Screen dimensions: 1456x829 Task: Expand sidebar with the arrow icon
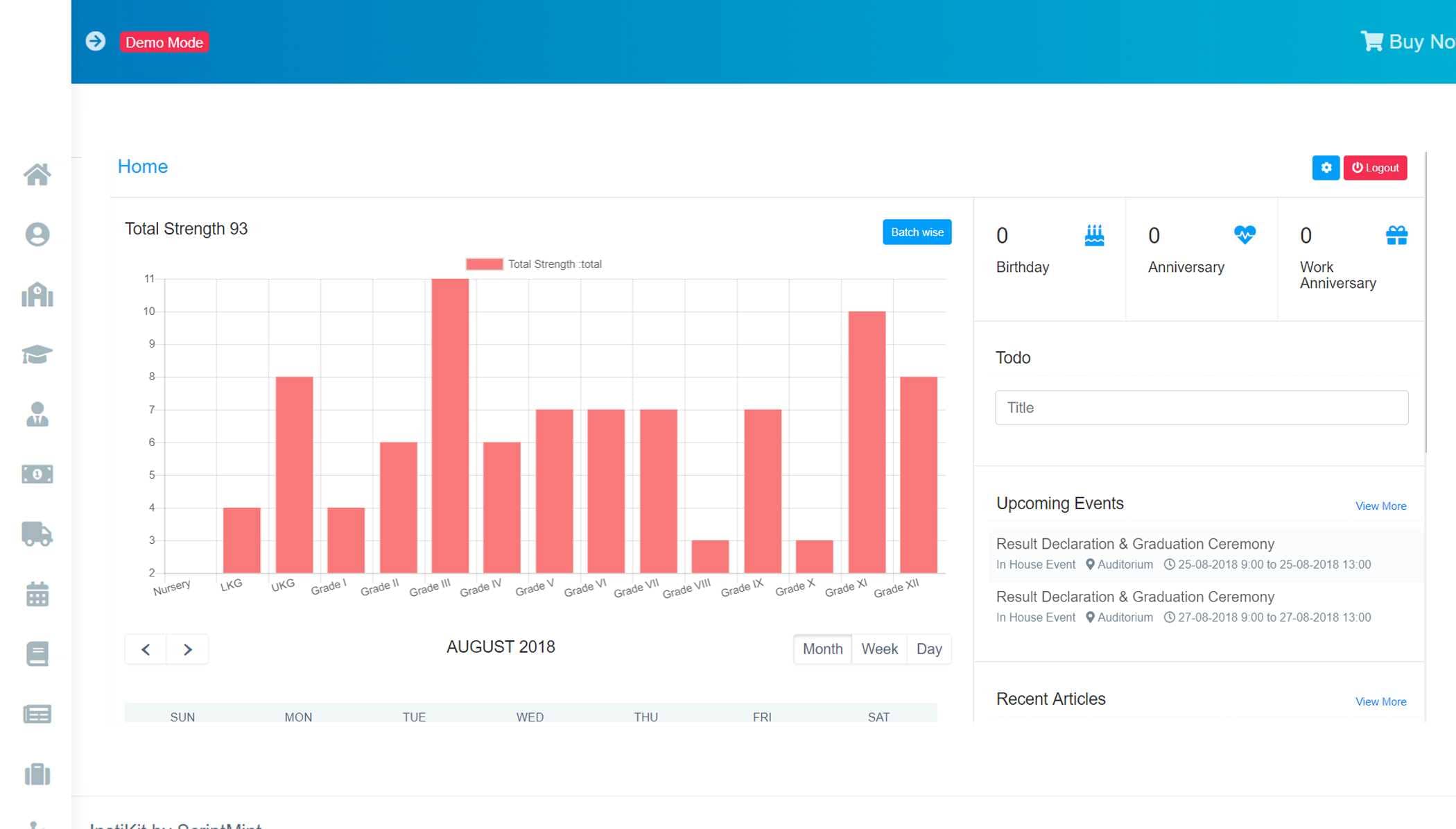[96, 42]
